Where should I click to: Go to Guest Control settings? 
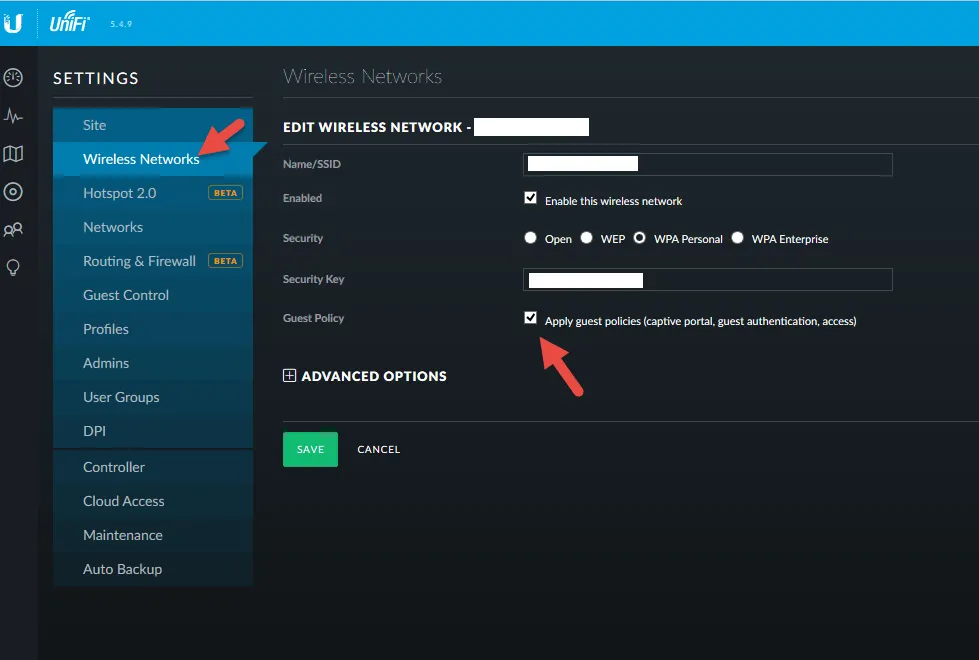(126, 295)
